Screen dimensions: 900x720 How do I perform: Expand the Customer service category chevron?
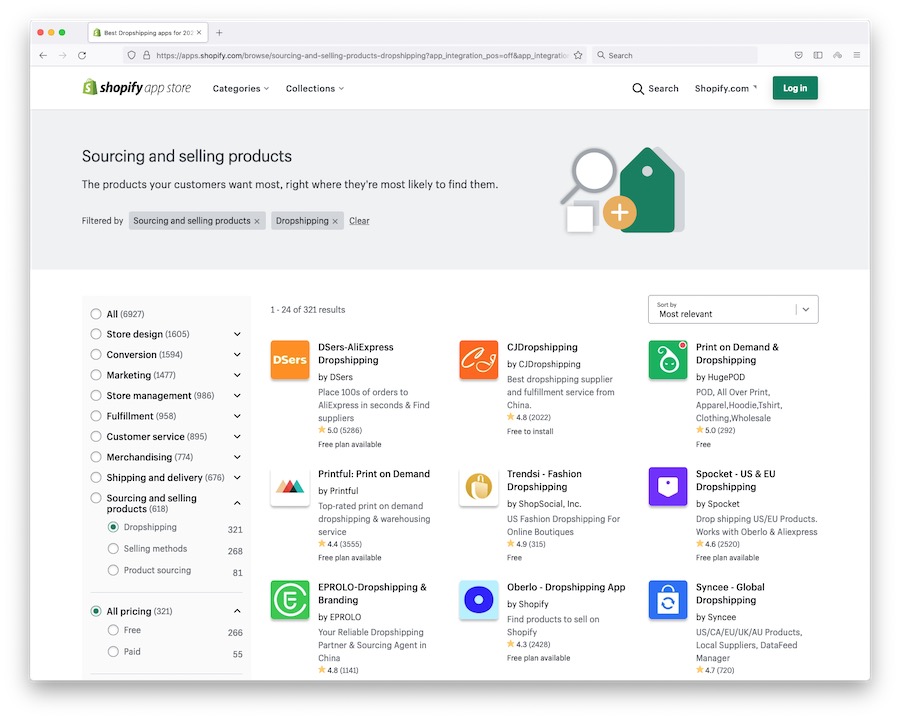237,436
